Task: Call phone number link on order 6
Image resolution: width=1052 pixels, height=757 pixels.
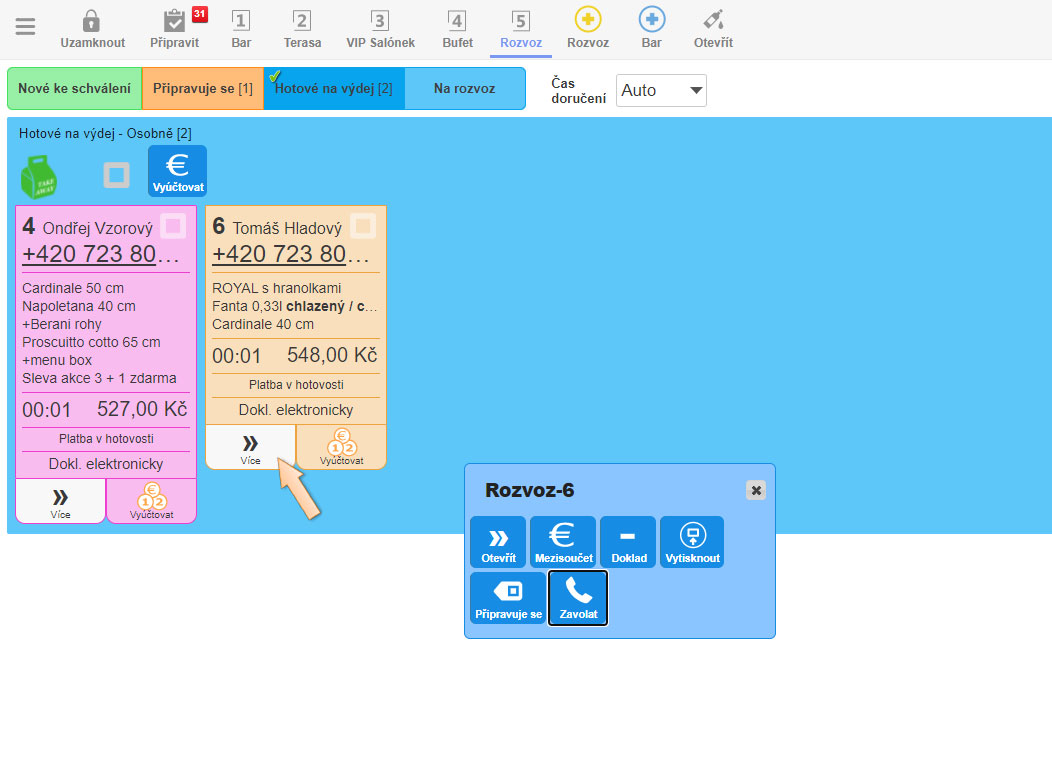Action: 279,254
